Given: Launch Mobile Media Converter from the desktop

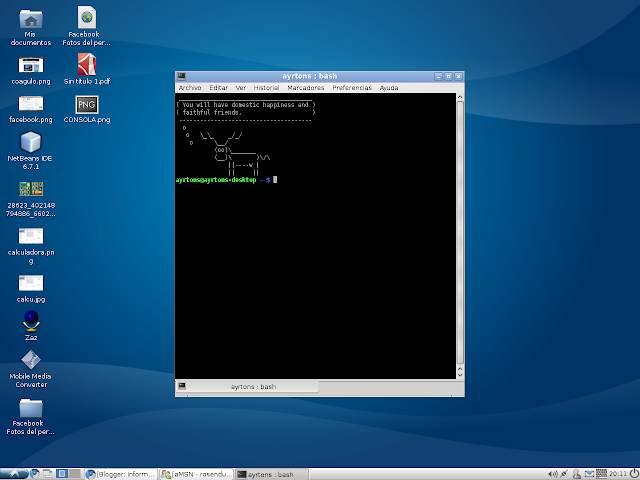Looking at the screenshot, I should (31, 369).
